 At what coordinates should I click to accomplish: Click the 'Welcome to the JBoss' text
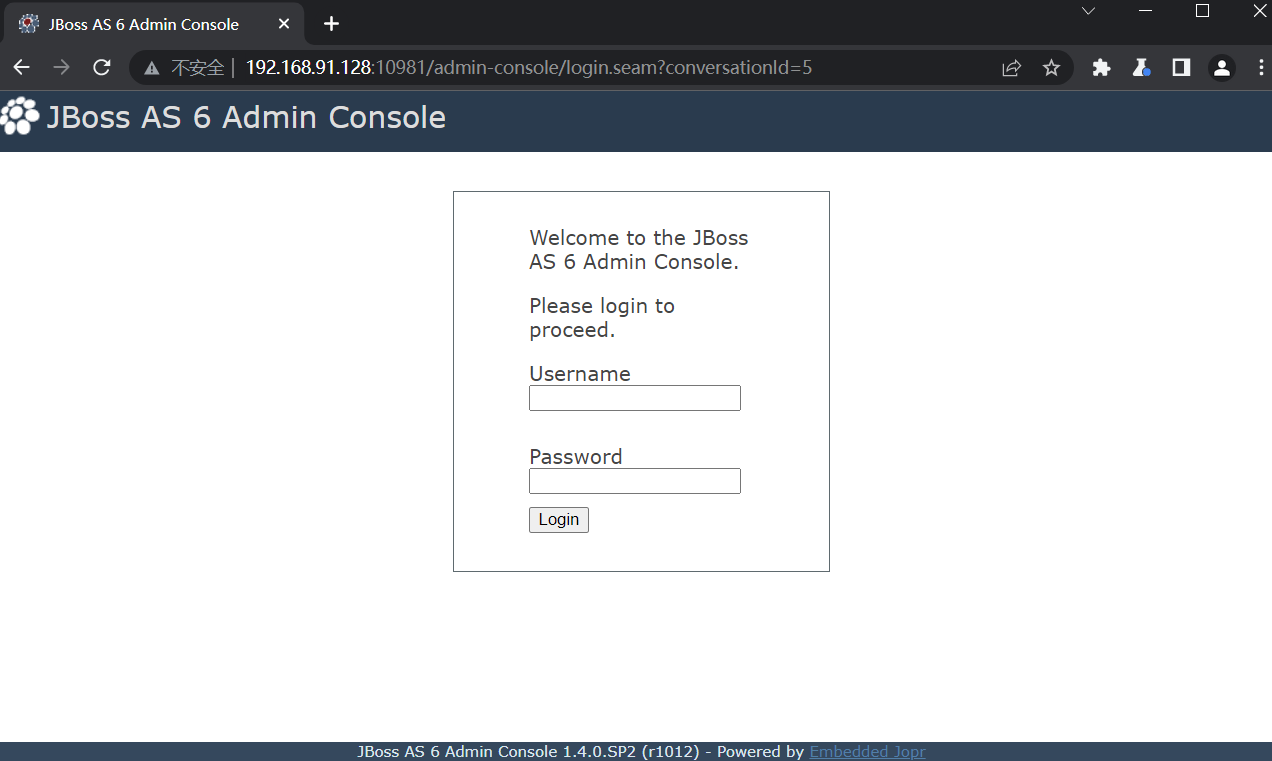639,238
